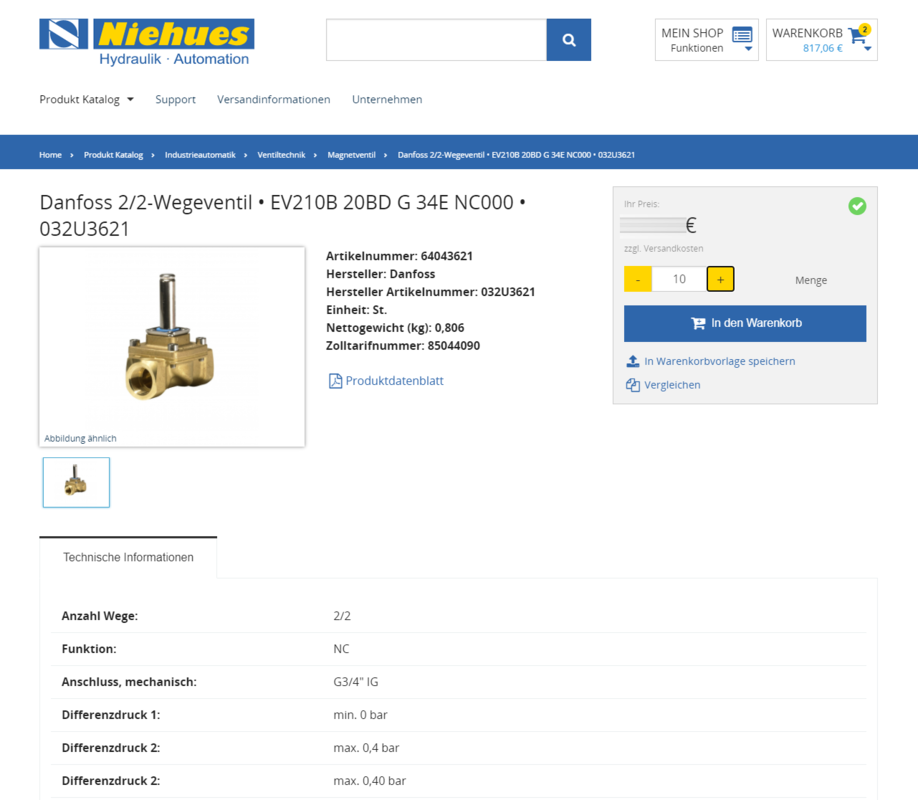Click the cart total 817,06 €

point(823,48)
